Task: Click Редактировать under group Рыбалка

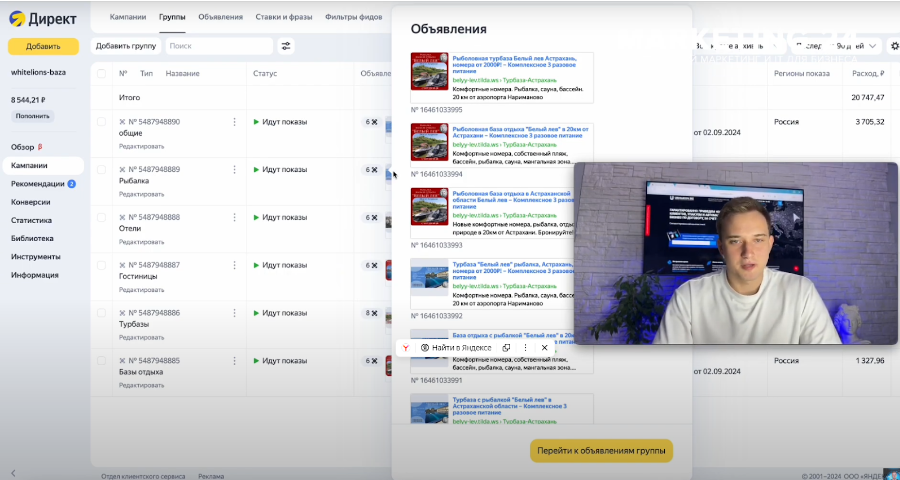Action: click(141, 194)
